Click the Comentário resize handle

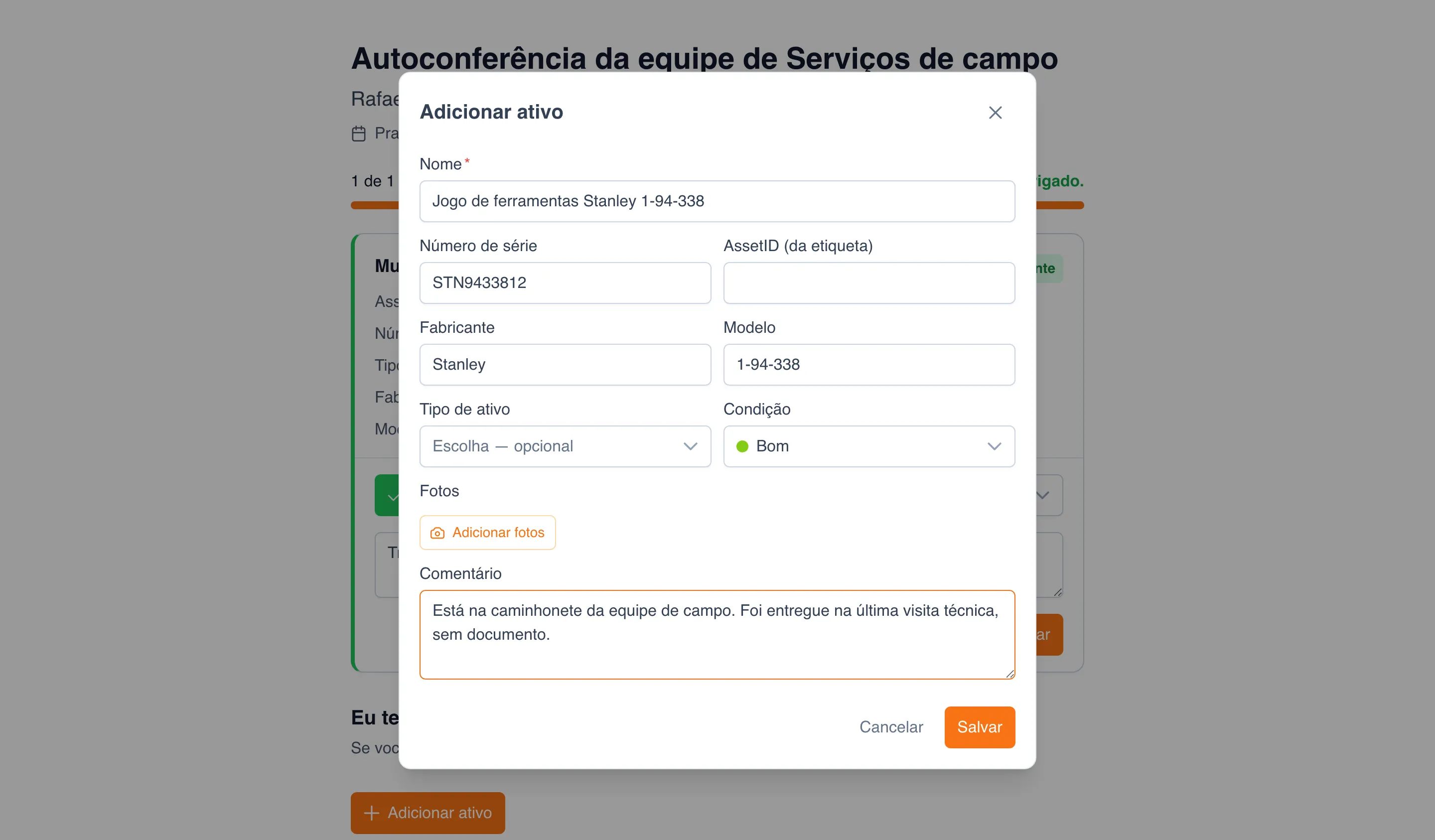(1009, 674)
